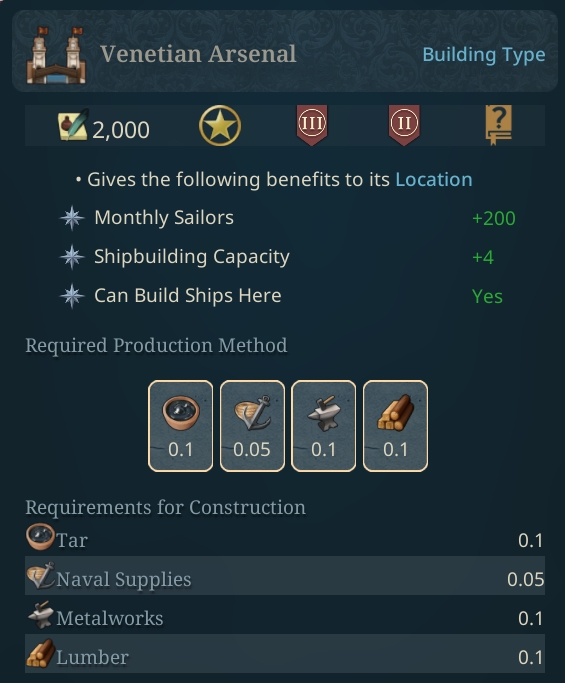Click the Location link
The width and height of the screenshot is (565, 683).
pos(434,179)
